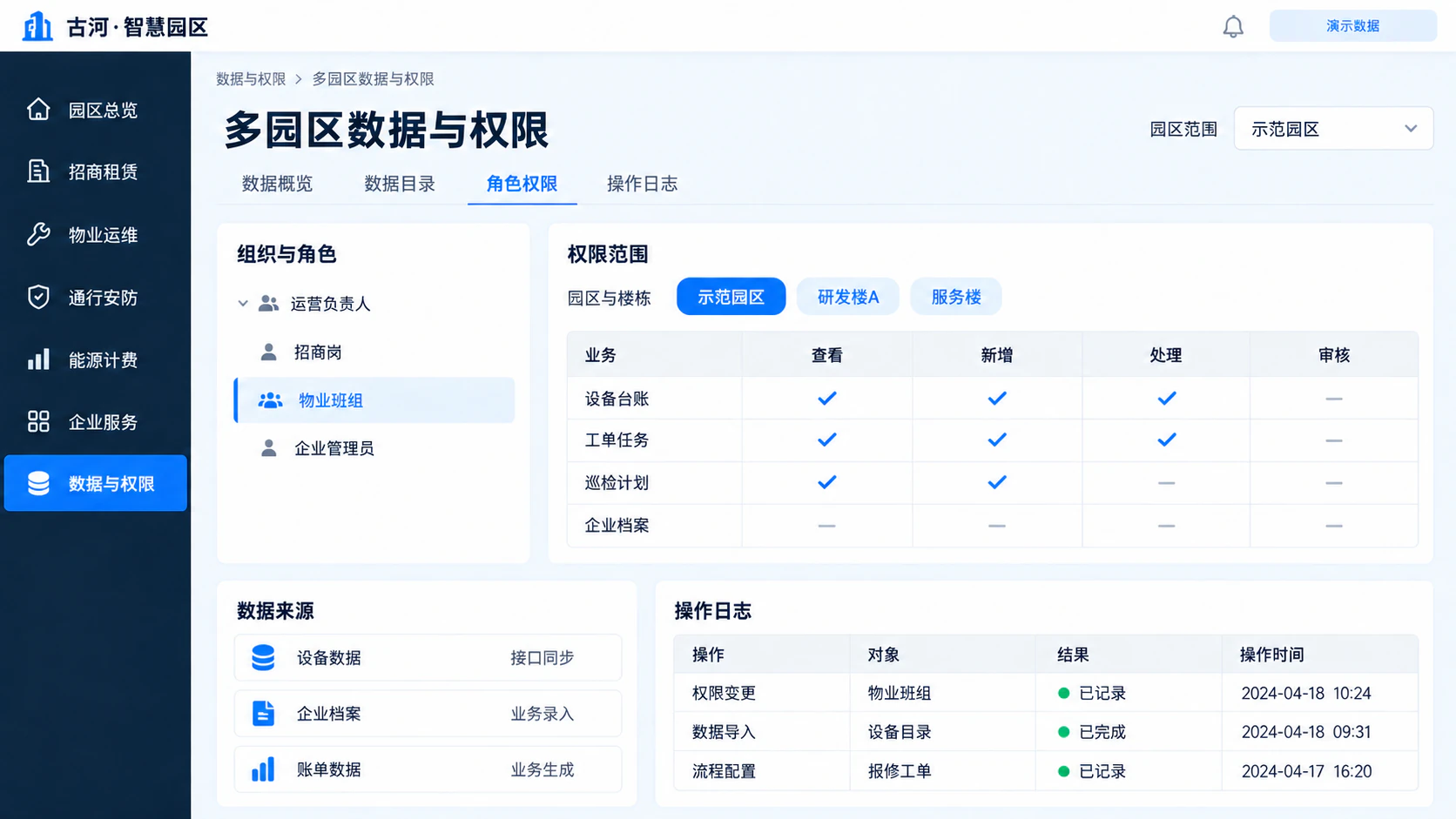
Task: Click the 企业服务 grid icon
Action: click(38, 421)
